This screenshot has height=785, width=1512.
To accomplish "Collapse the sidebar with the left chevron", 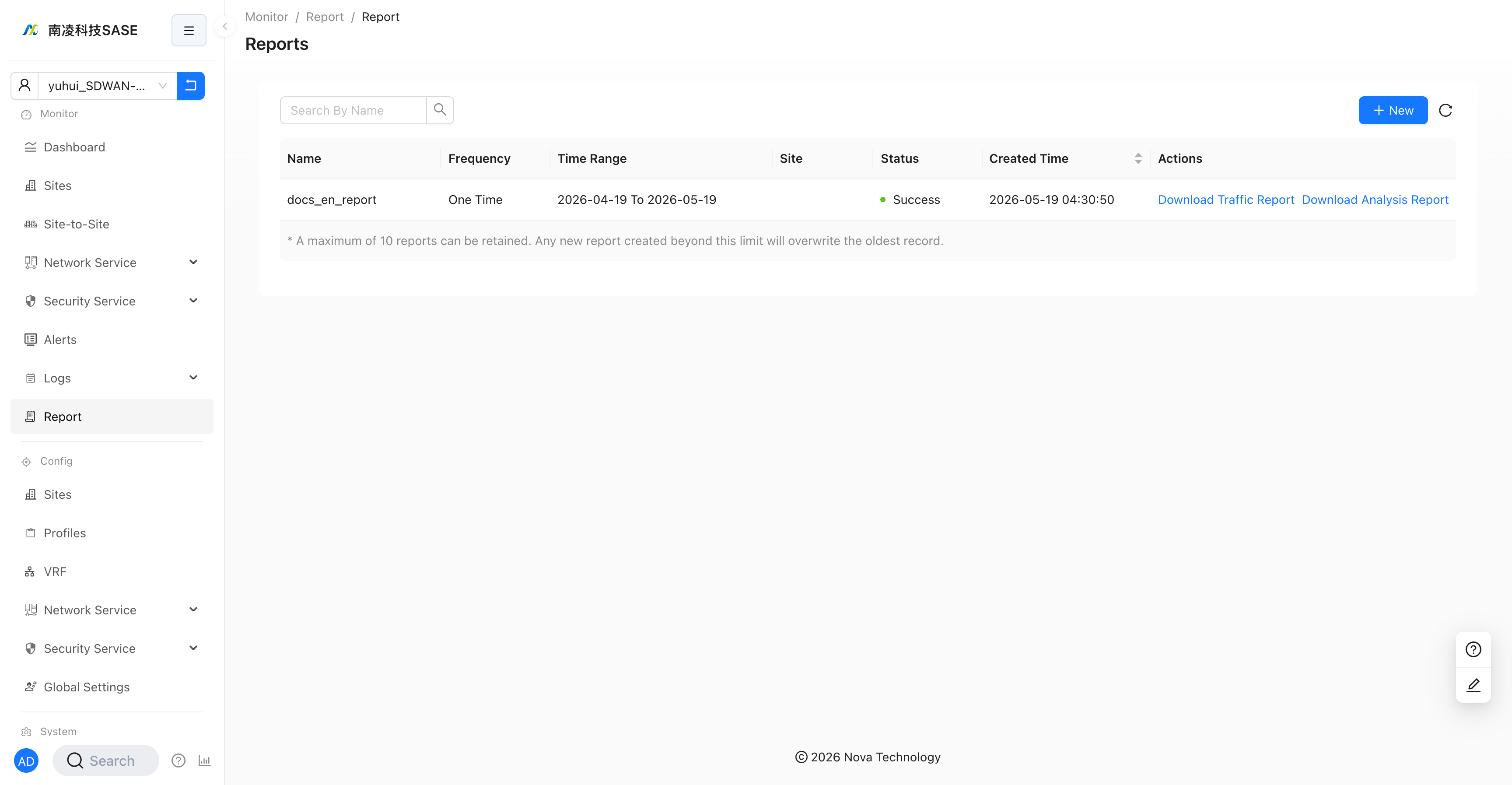I will (x=225, y=26).
